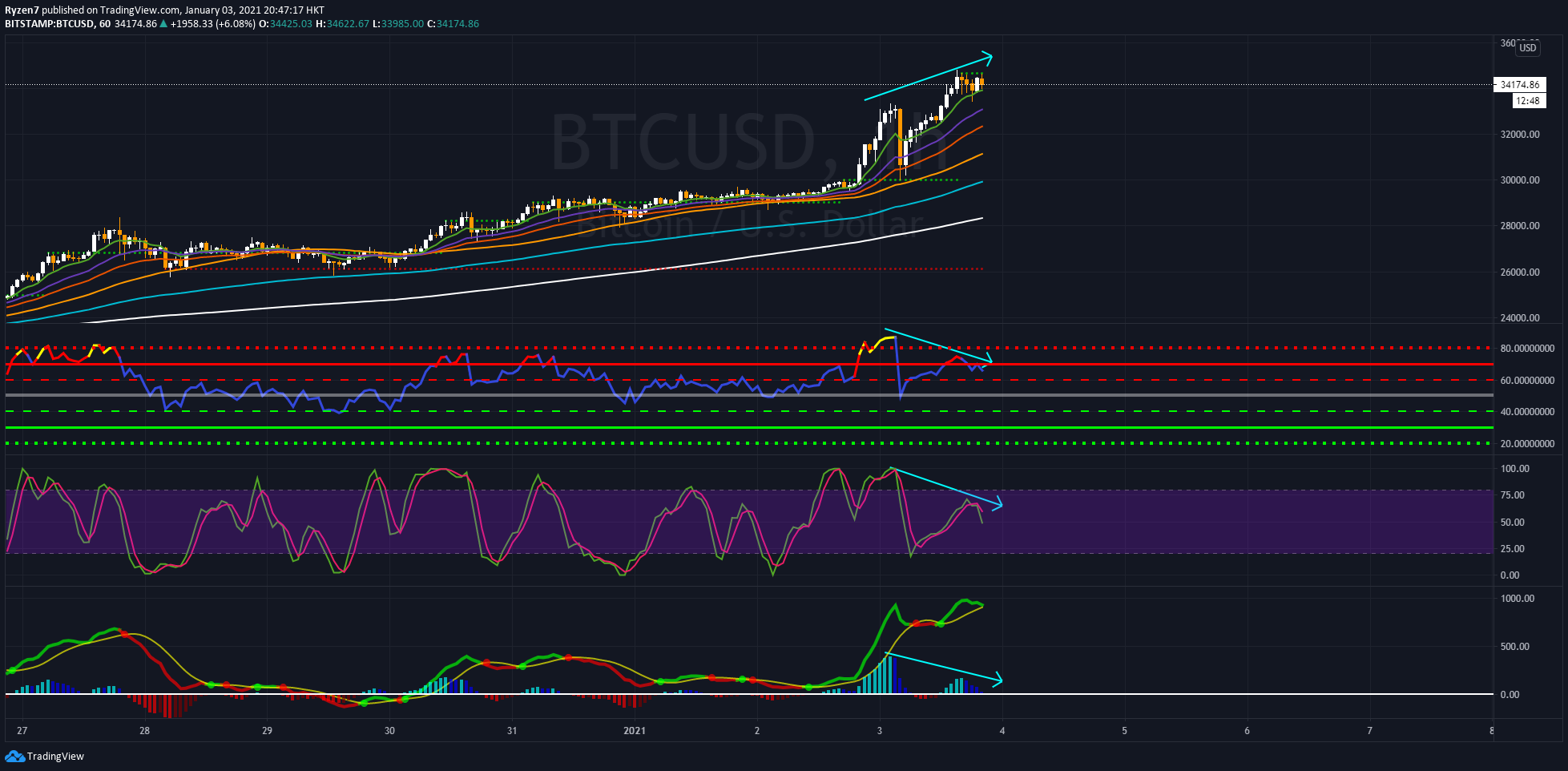1568x771 pixels.
Task: Click the stochastic 75.00 axis label
Action: coord(1513,495)
